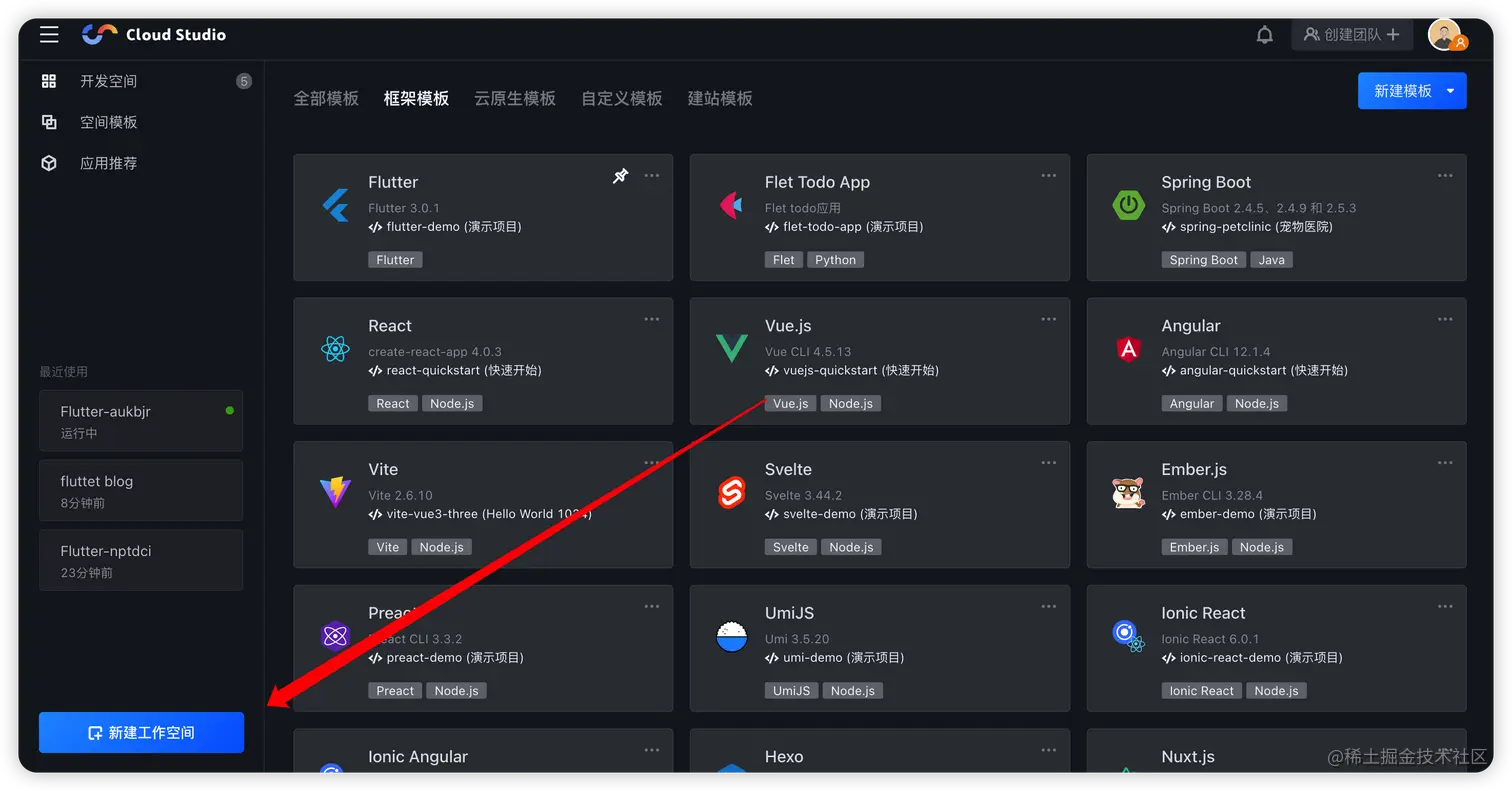
Task: Click the Svelte tag label
Action: point(791,547)
